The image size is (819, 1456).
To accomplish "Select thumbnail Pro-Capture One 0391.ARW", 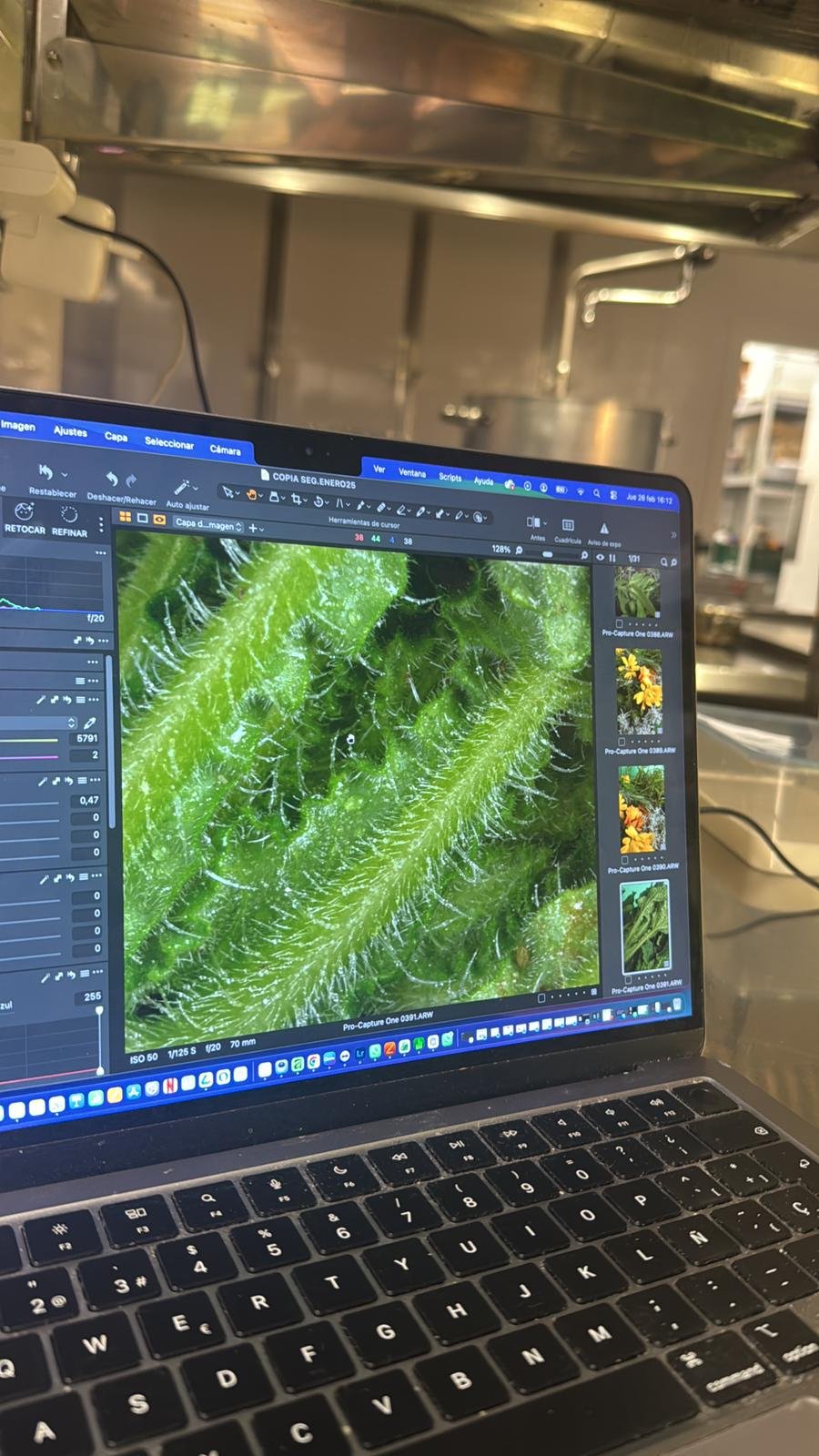I will (644, 927).
